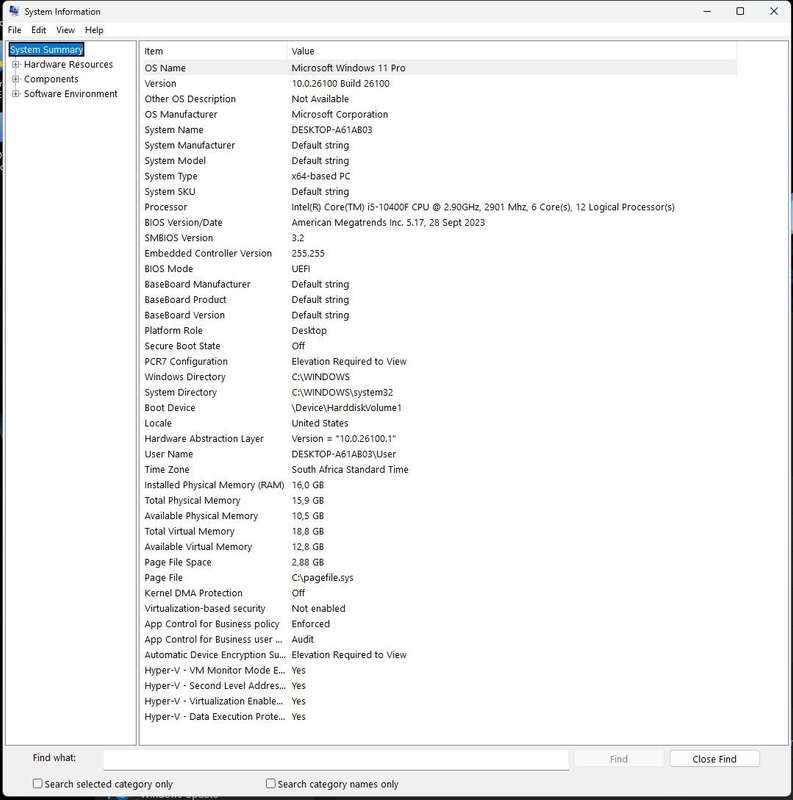Select the Available Virtual Memory row
This screenshot has height=800, width=793.
coord(439,547)
